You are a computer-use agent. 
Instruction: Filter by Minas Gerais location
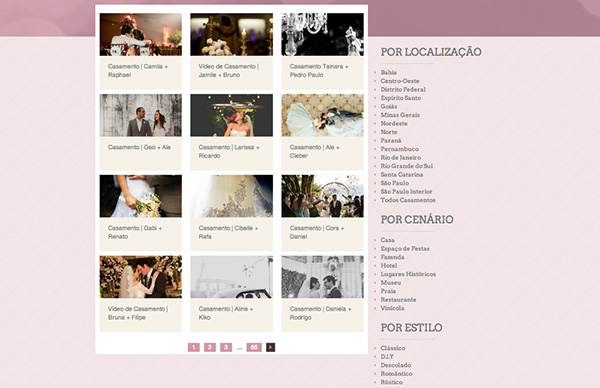tap(400, 115)
